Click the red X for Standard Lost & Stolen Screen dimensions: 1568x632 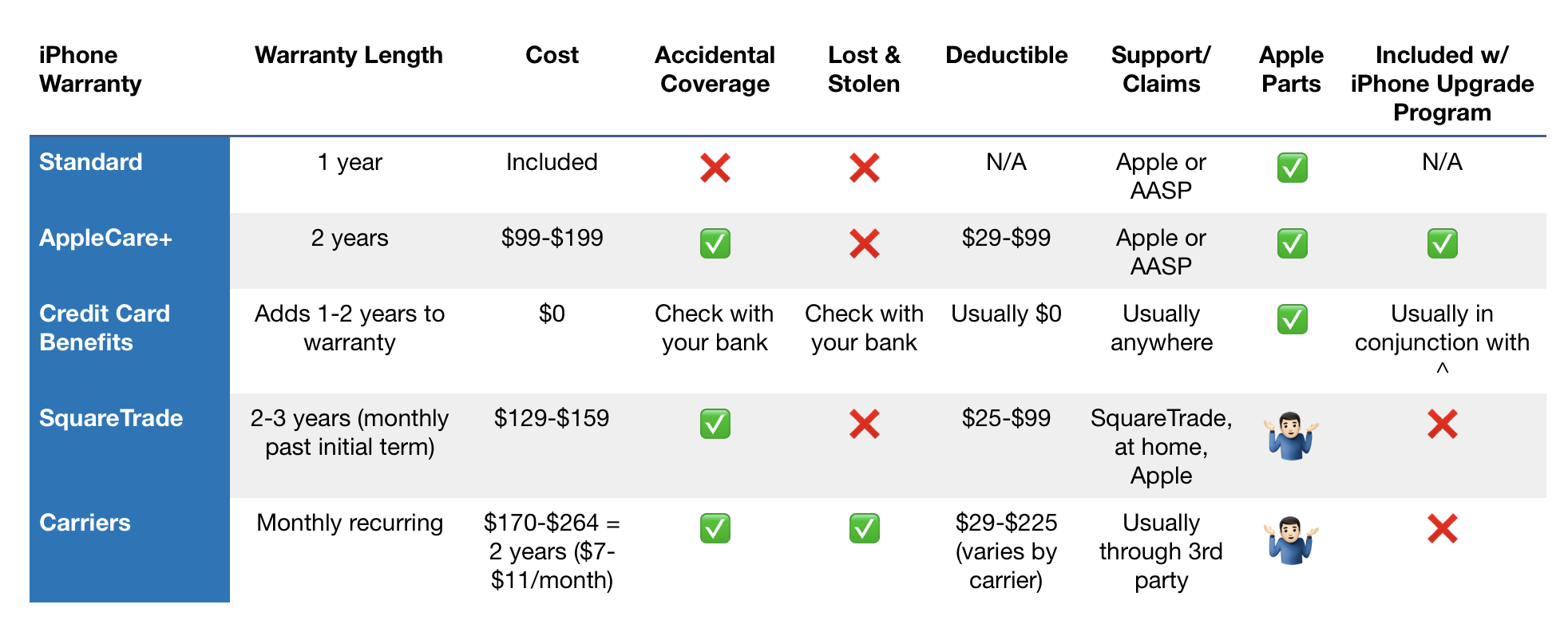pos(864,168)
